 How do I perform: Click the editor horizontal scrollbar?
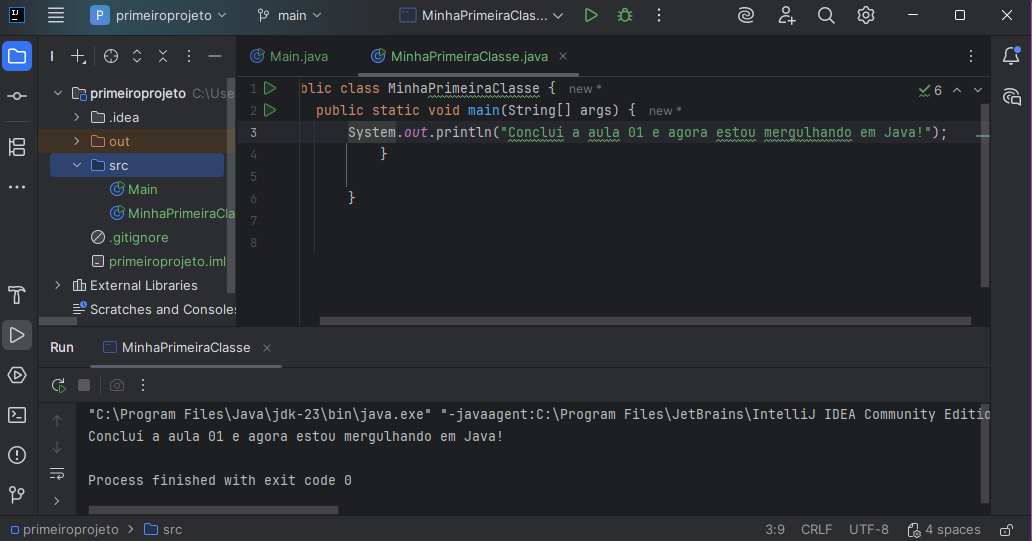click(x=645, y=321)
